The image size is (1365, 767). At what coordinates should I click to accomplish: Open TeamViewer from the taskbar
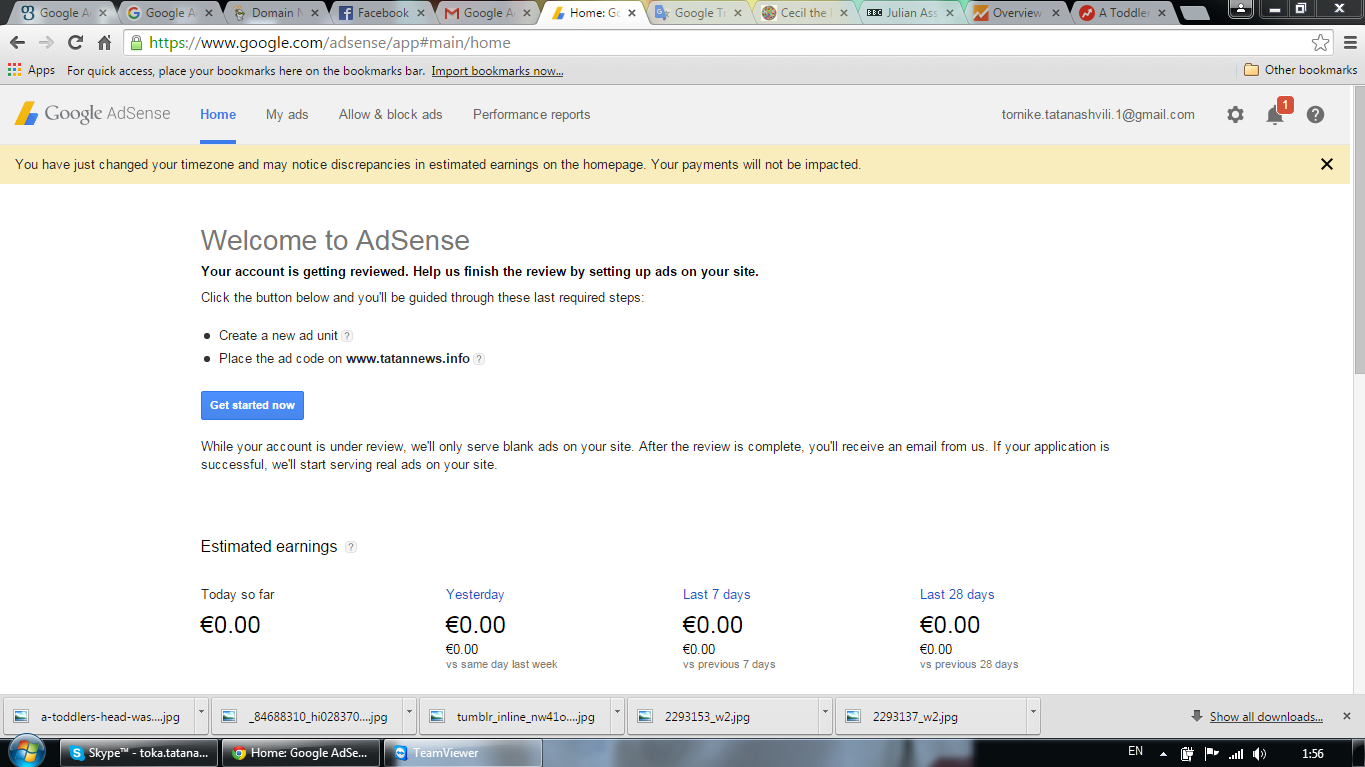tap(463, 753)
